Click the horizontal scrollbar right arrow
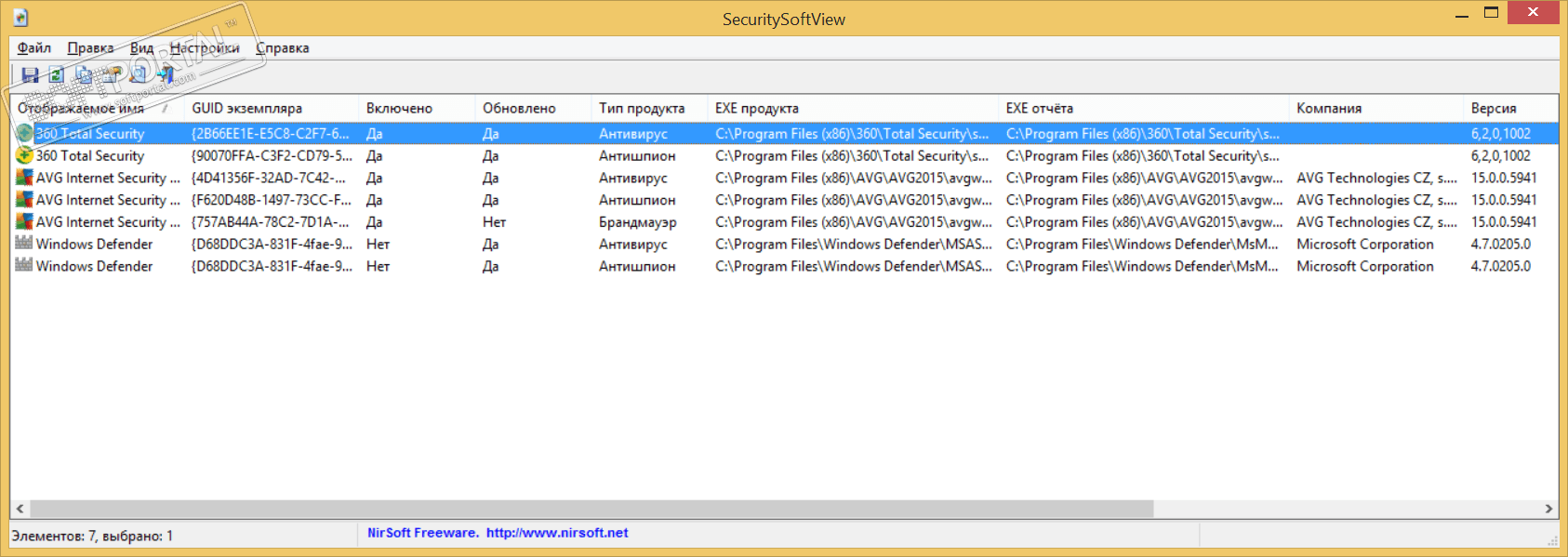 pos(1548,509)
